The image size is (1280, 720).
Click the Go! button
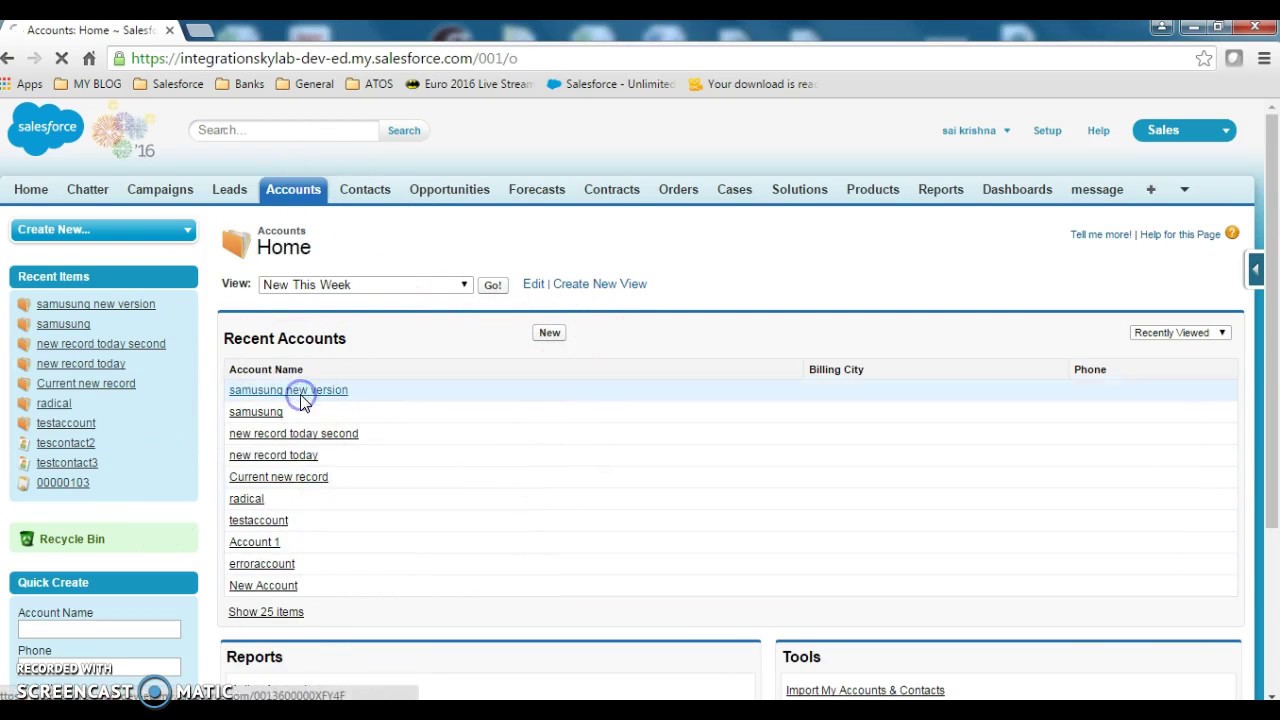point(492,285)
